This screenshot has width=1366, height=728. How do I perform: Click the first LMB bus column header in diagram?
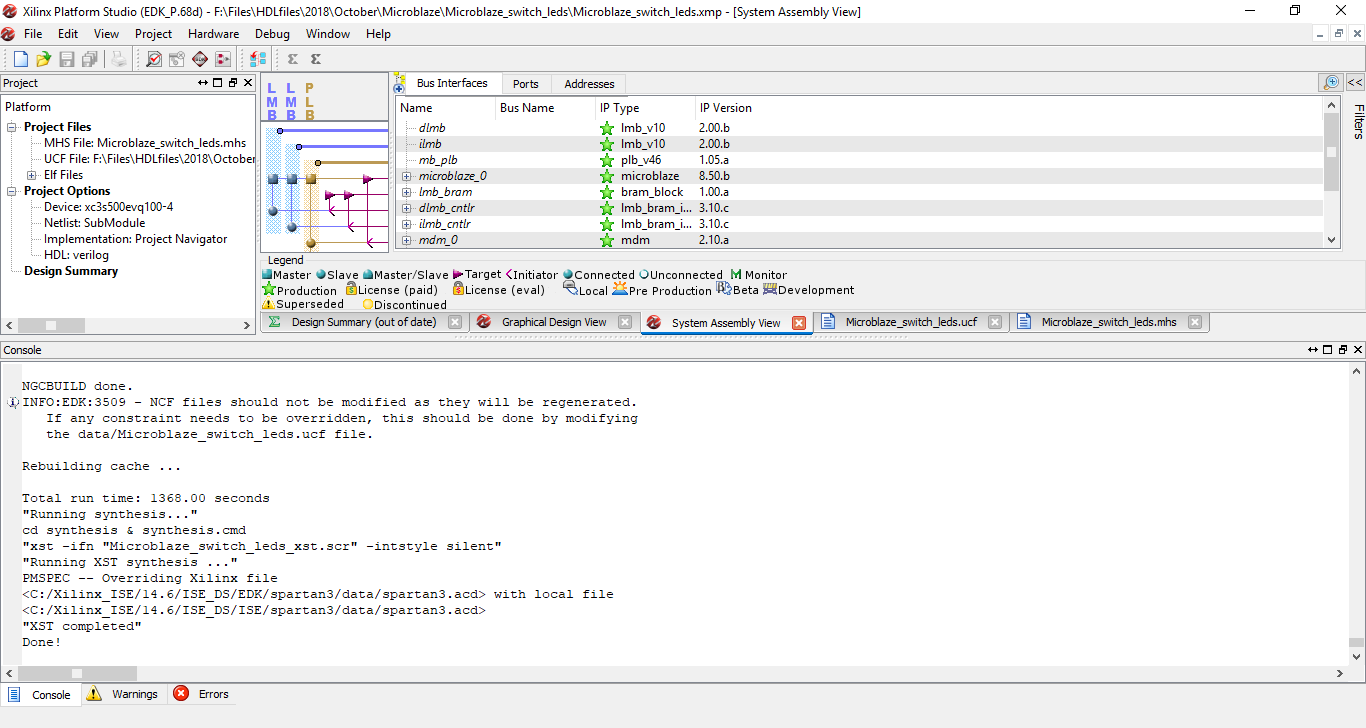(x=272, y=101)
